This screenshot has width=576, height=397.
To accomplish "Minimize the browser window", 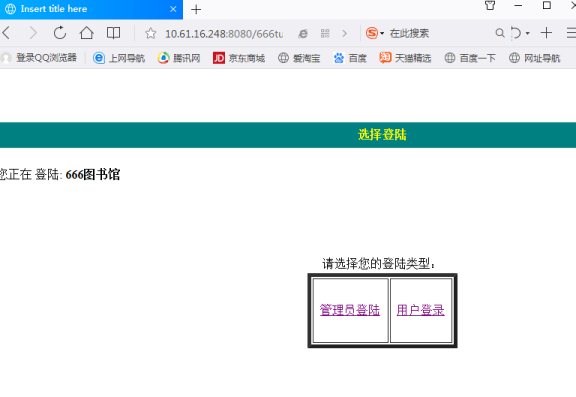I will 518,6.
